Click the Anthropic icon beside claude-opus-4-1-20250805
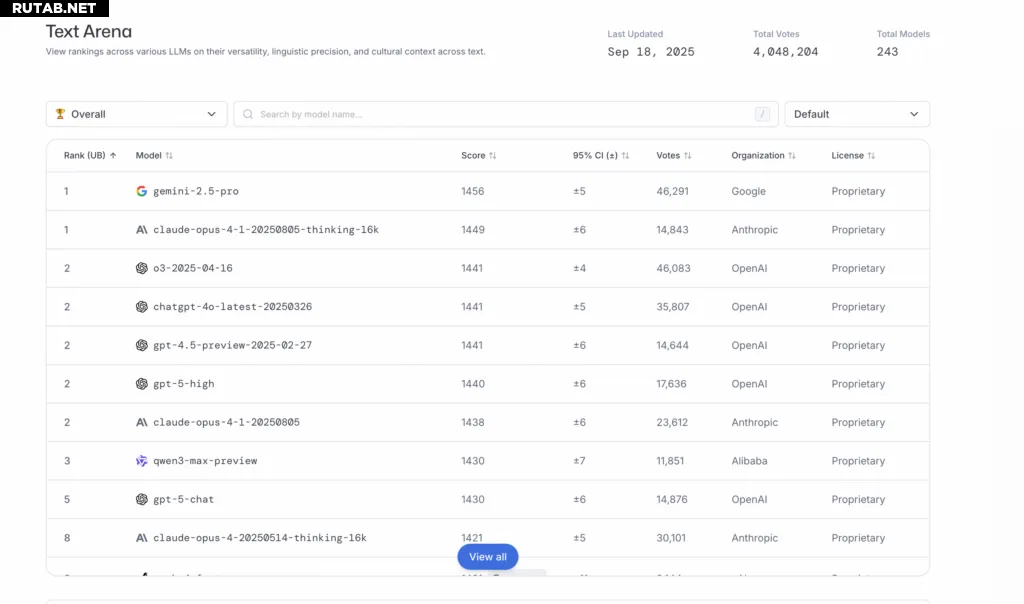Screen dimensions: 1024x604 [x=141, y=422]
